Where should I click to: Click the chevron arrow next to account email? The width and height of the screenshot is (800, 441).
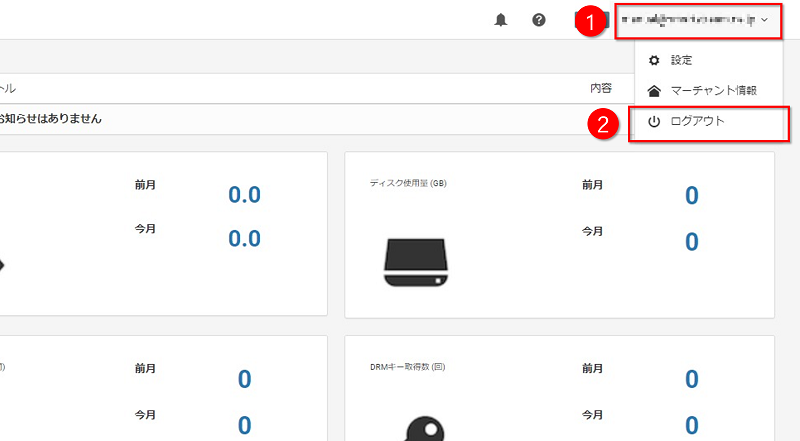click(765, 20)
